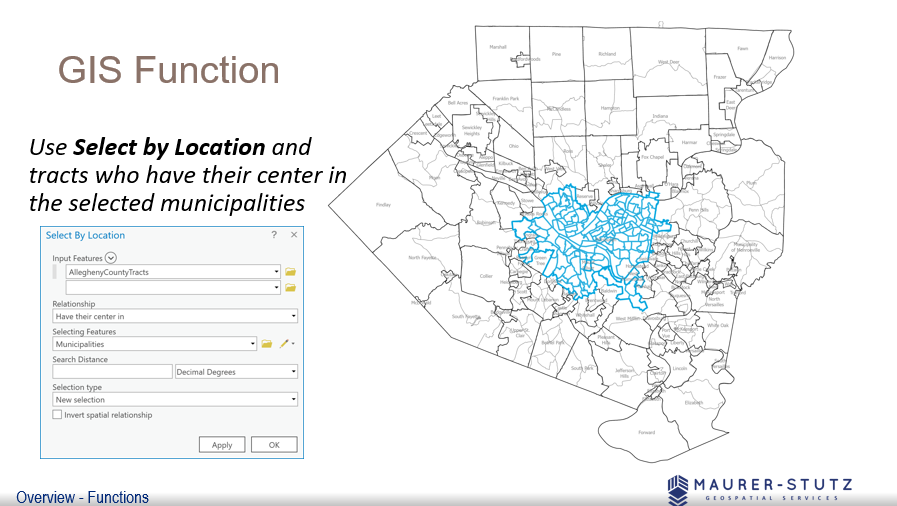Click the Fox Chapel label on map
Viewport: 897px width, 506px height.
coord(652,157)
